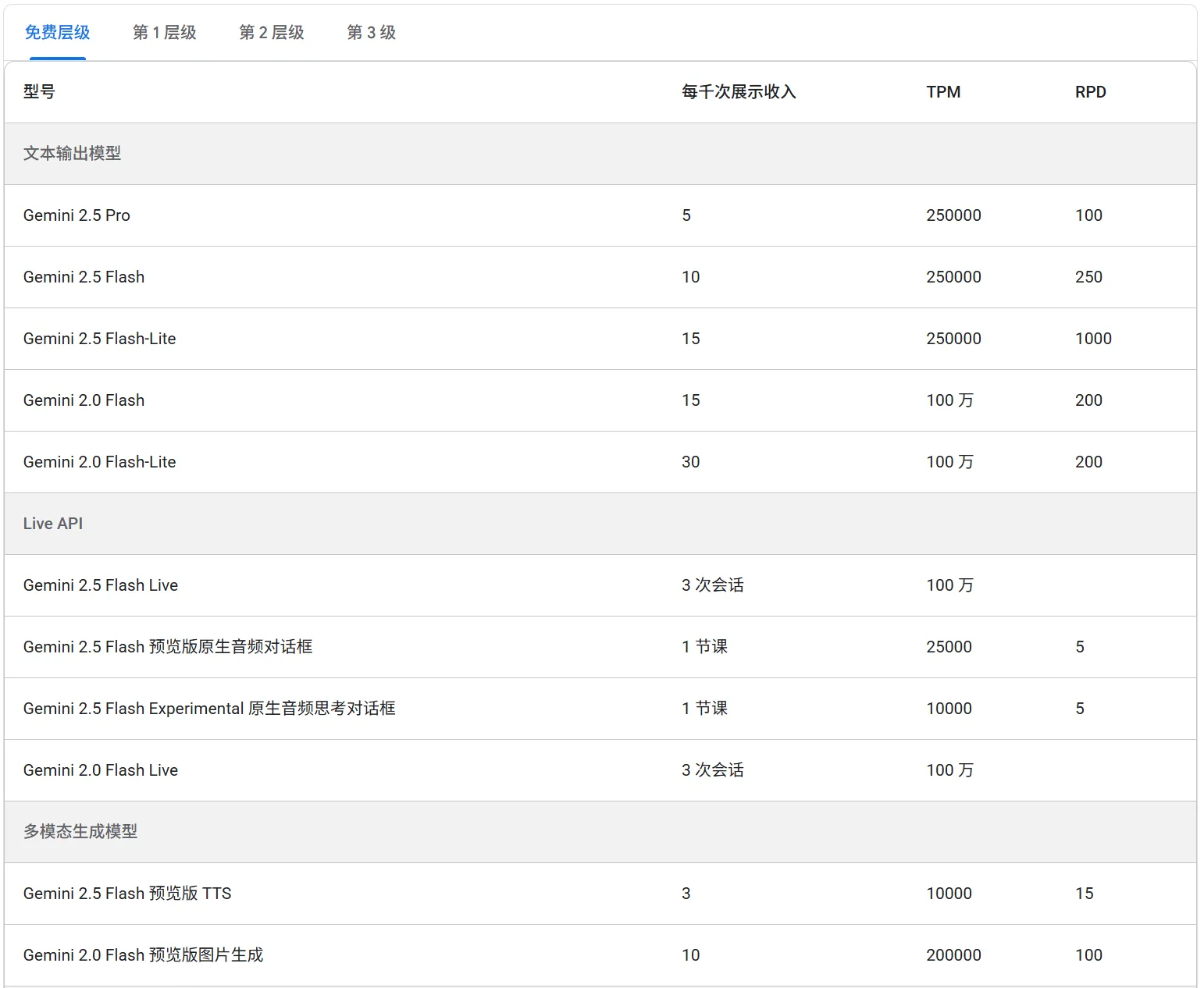This screenshot has width=1204, height=988.
Task: Click the 型号 column header
Action: click(39, 92)
